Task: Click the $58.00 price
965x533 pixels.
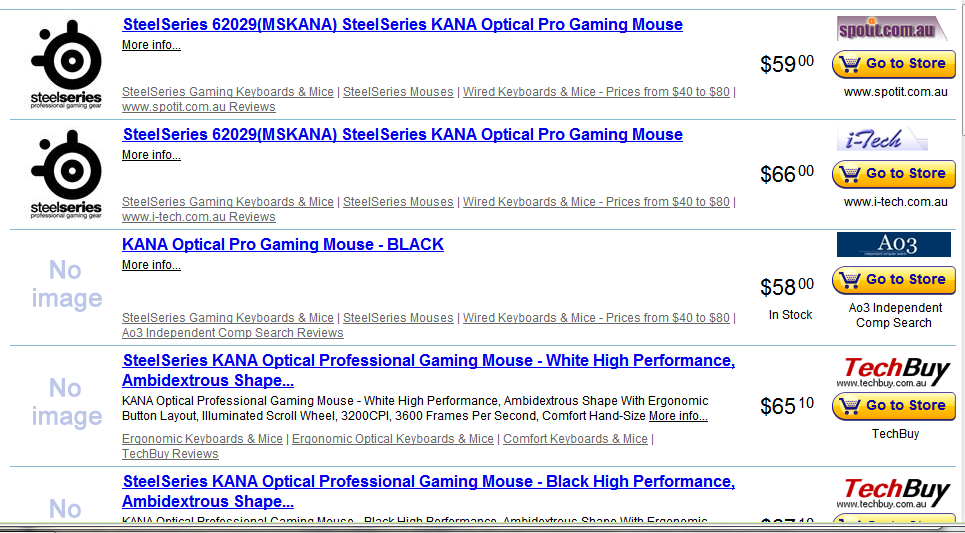Action: pyautogui.click(x=787, y=287)
